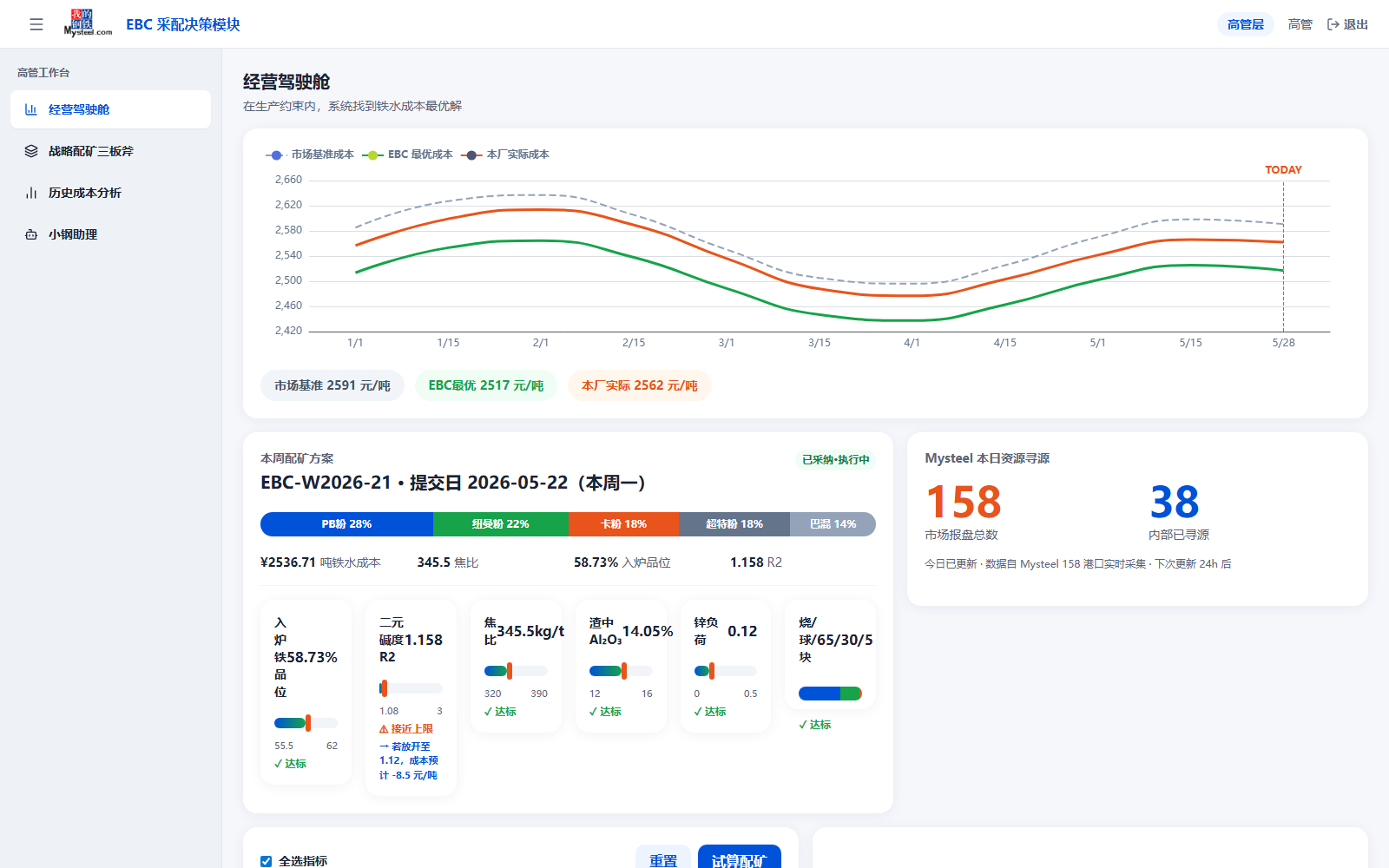Viewport: 1389px width, 868px height.
Task: Toggle 本厂实际成本 legend series
Action: (505, 155)
